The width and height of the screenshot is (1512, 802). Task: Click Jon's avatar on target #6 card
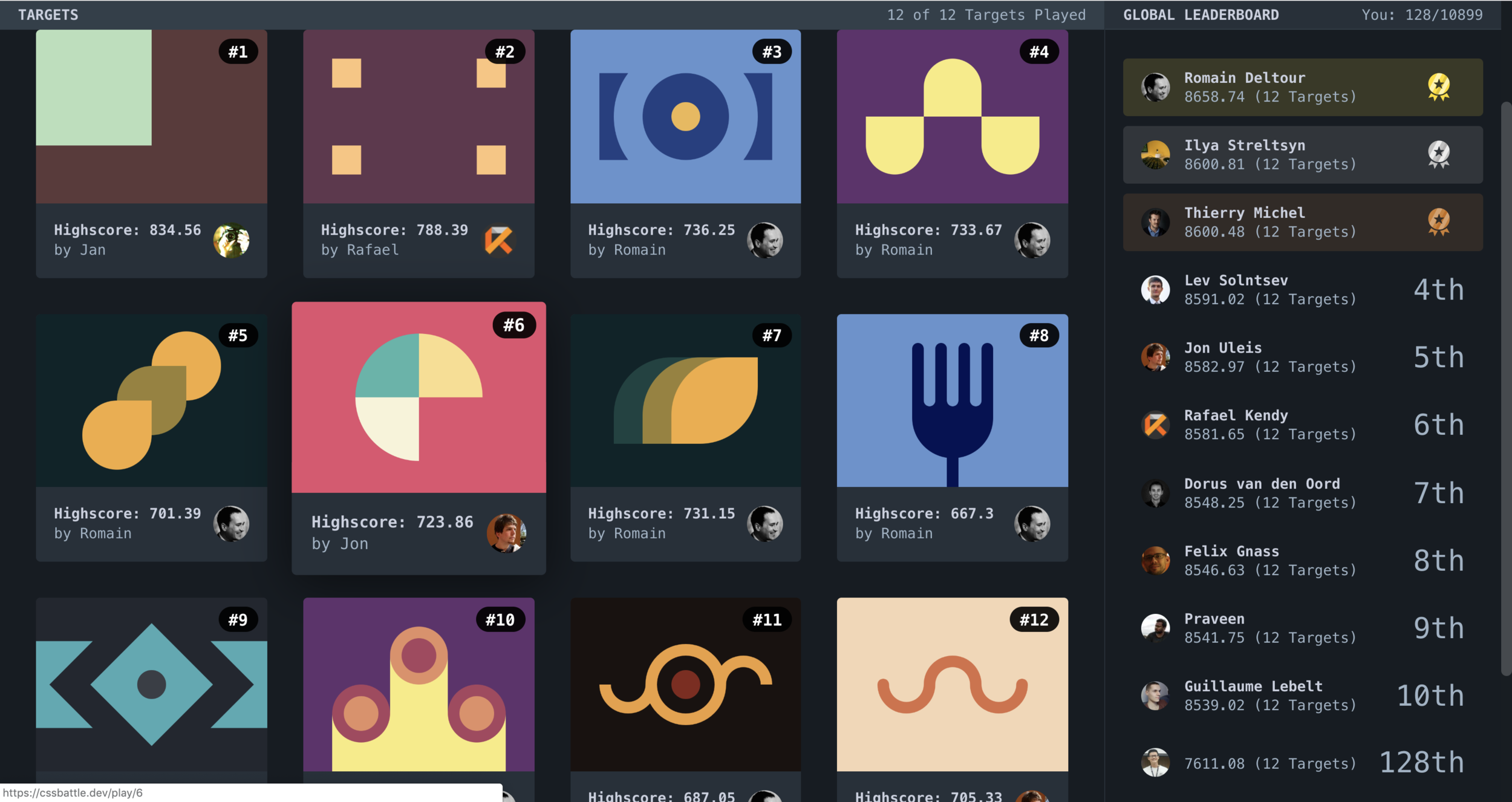point(506,533)
